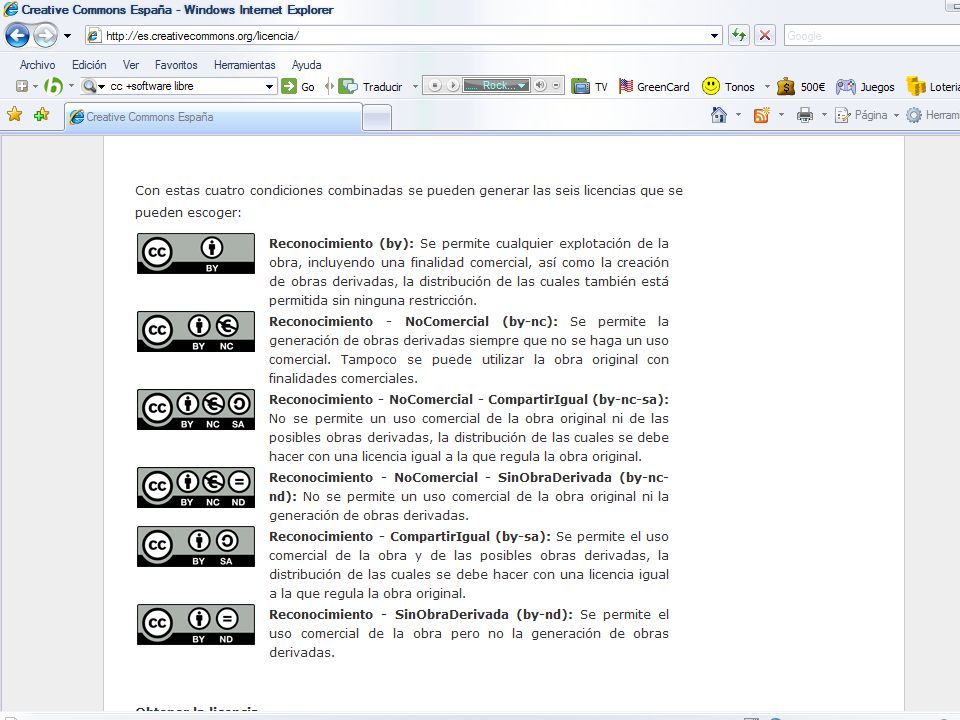
Task: Click the 'SinObraDerivada (by-nd):' heading text
Action: pyautogui.click(x=484, y=615)
